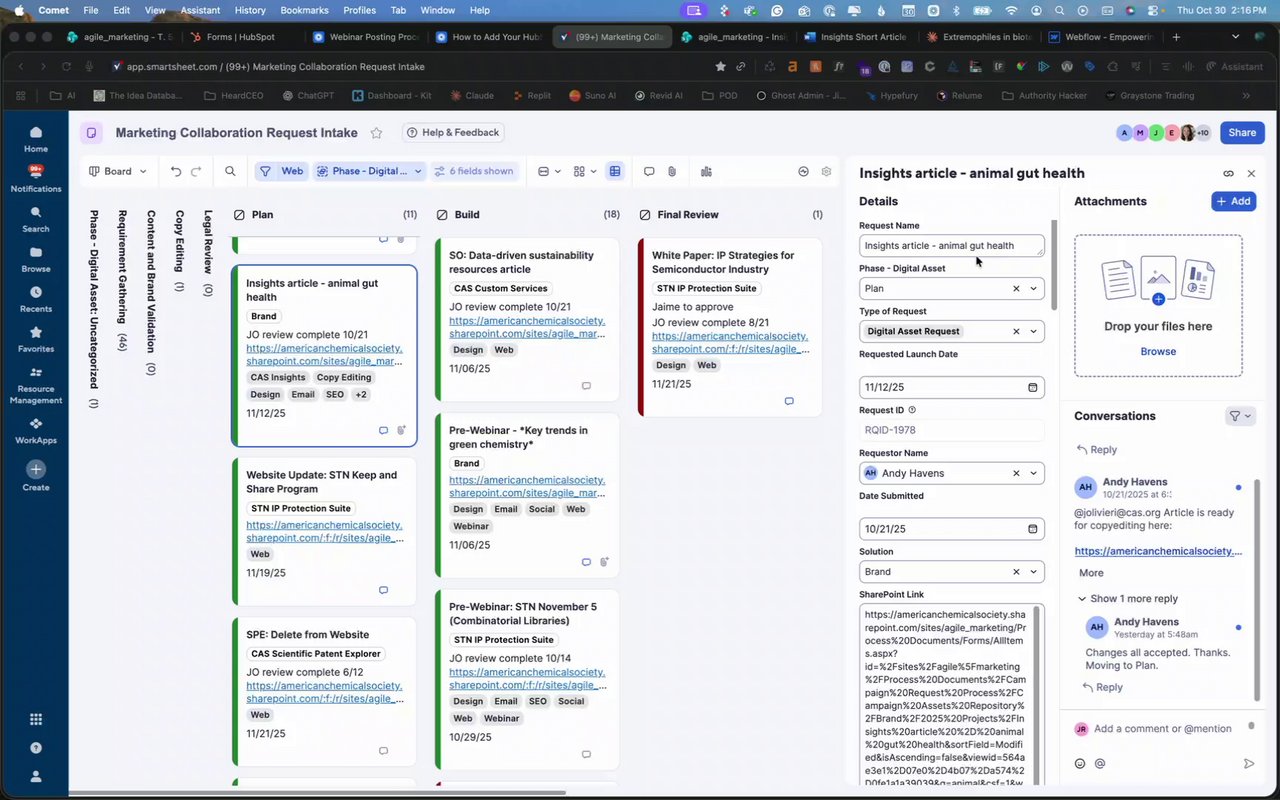This screenshot has width=1280, height=800.
Task: Switch to the Insights Short Article tab
Action: click(854, 37)
